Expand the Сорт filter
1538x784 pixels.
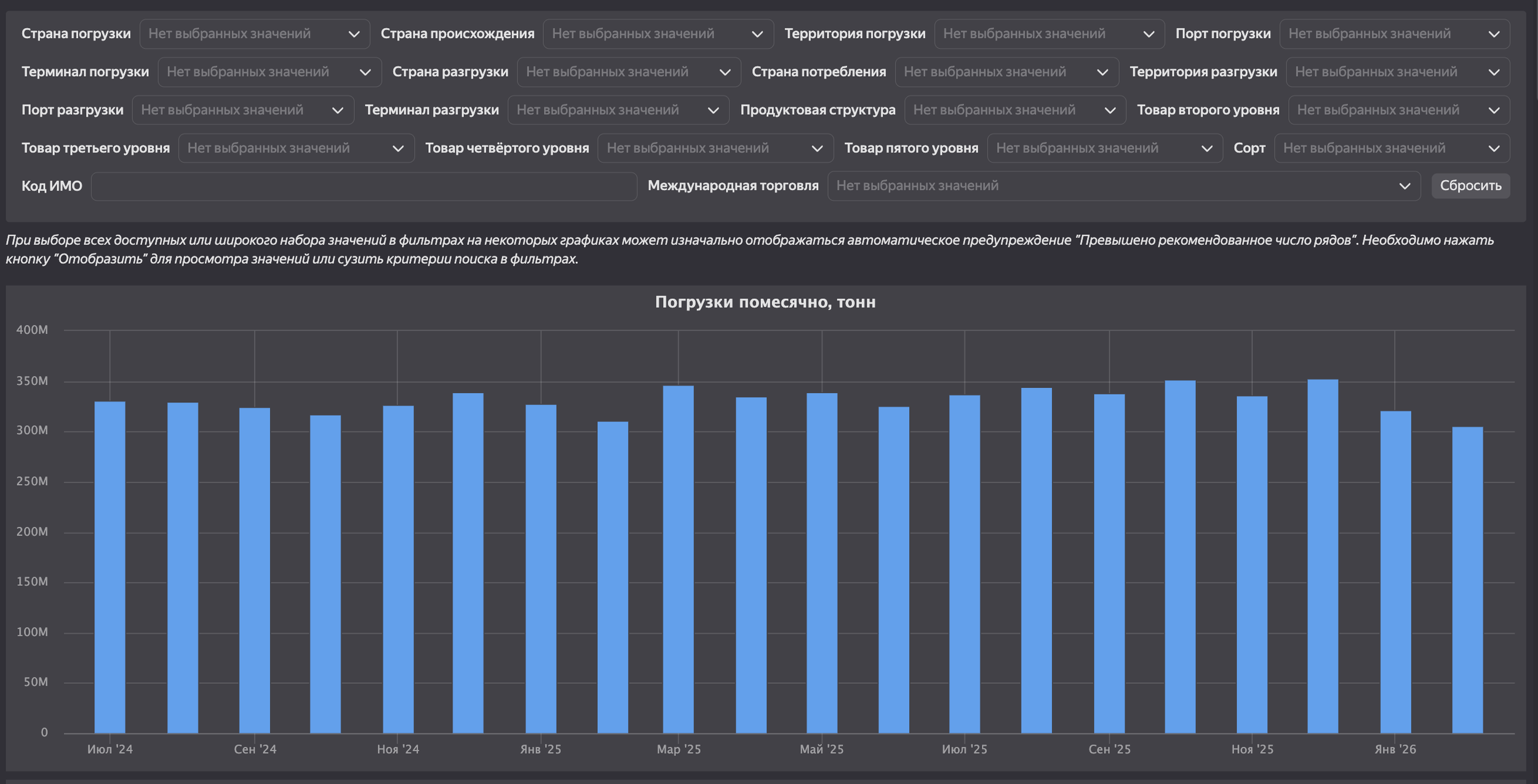click(1391, 148)
